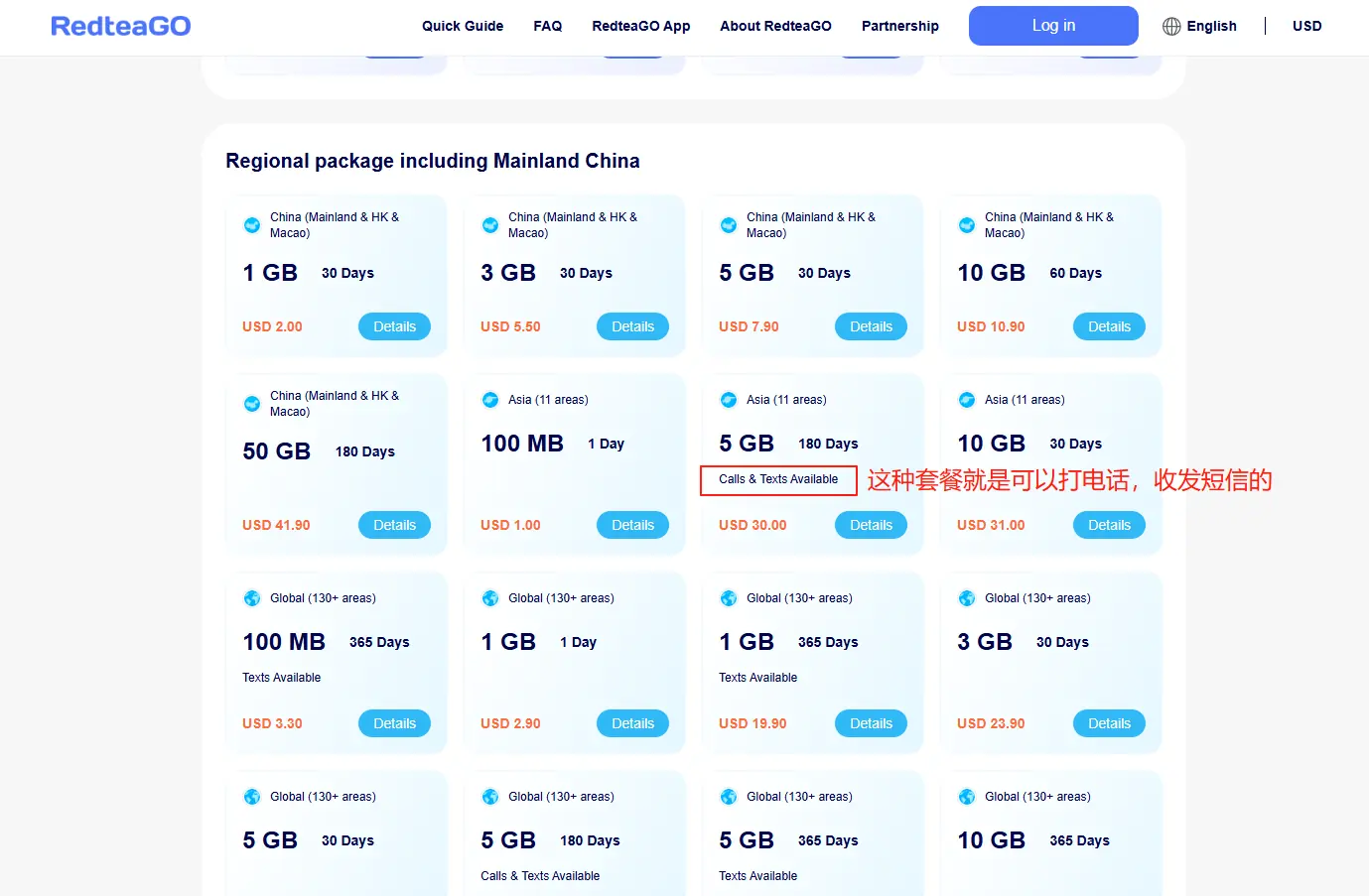Open the RedteaGO App page
The height and width of the screenshot is (896, 1369).
tap(641, 26)
